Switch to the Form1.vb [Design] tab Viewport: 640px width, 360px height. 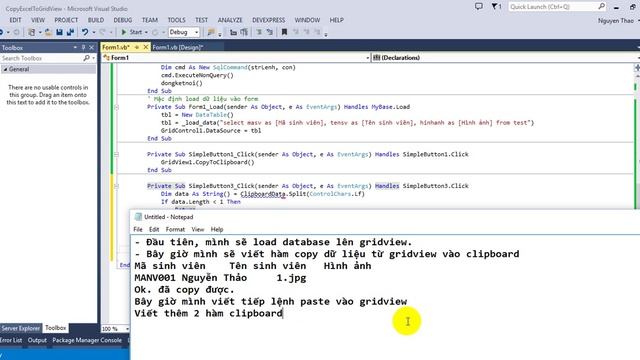178,47
